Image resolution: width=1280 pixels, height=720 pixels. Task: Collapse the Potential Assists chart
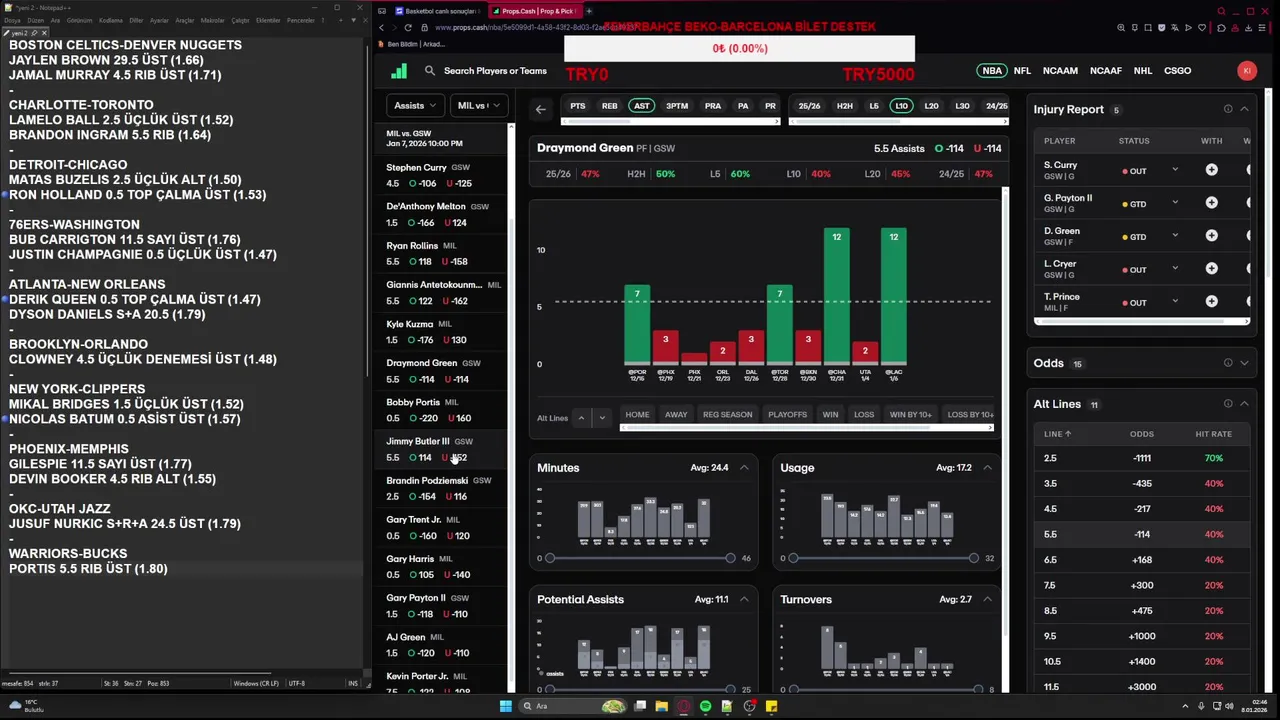pos(744,600)
